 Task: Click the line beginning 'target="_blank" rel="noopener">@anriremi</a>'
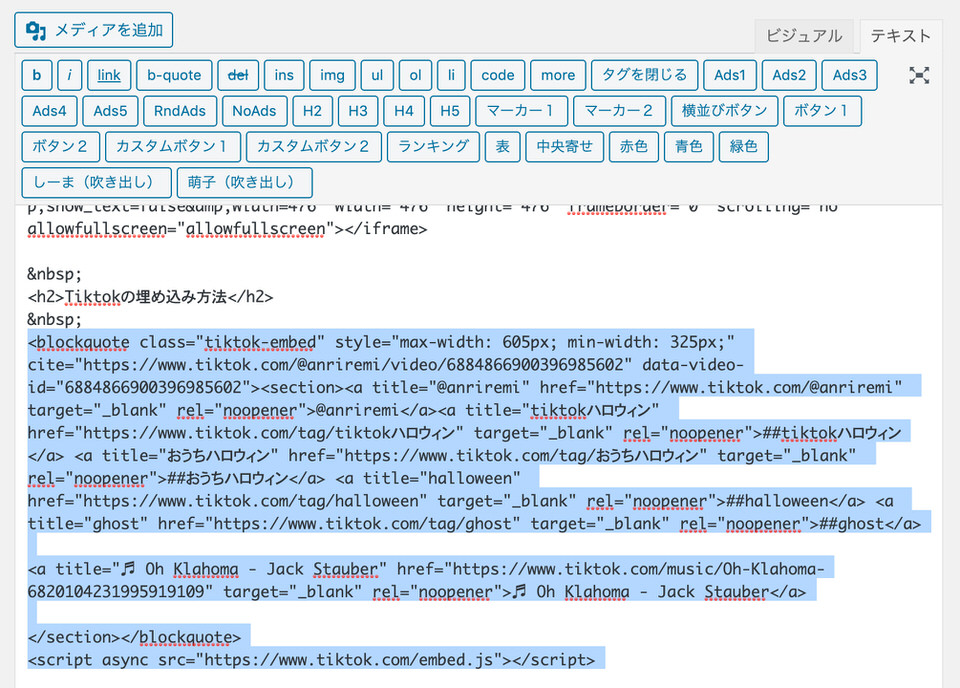coord(343,410)
